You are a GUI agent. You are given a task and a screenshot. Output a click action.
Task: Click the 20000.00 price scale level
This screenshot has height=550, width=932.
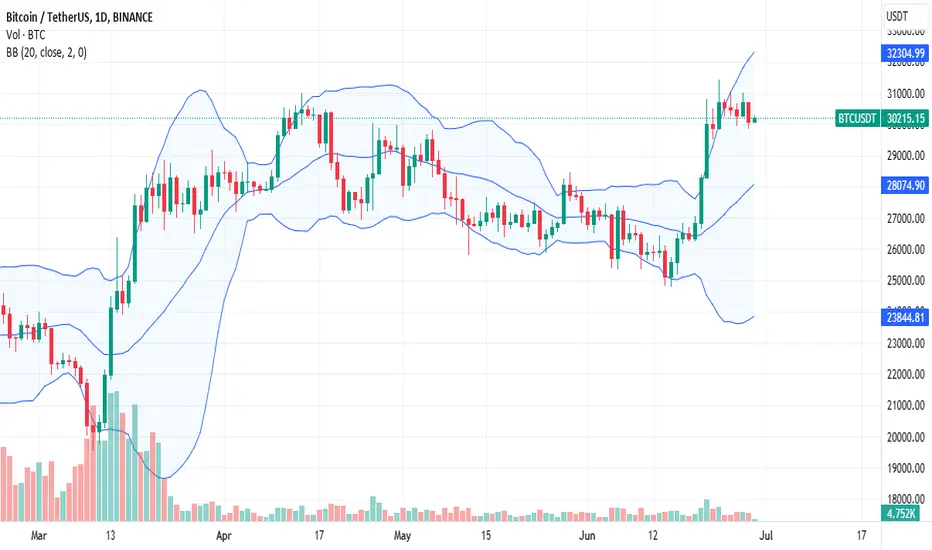coord(906,437)
